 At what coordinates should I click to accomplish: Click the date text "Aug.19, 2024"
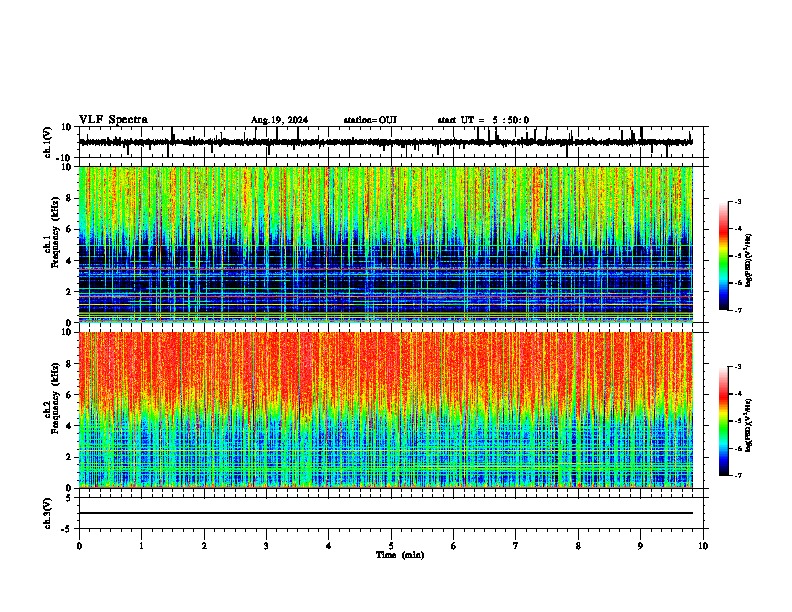click(x=279, y=120)
